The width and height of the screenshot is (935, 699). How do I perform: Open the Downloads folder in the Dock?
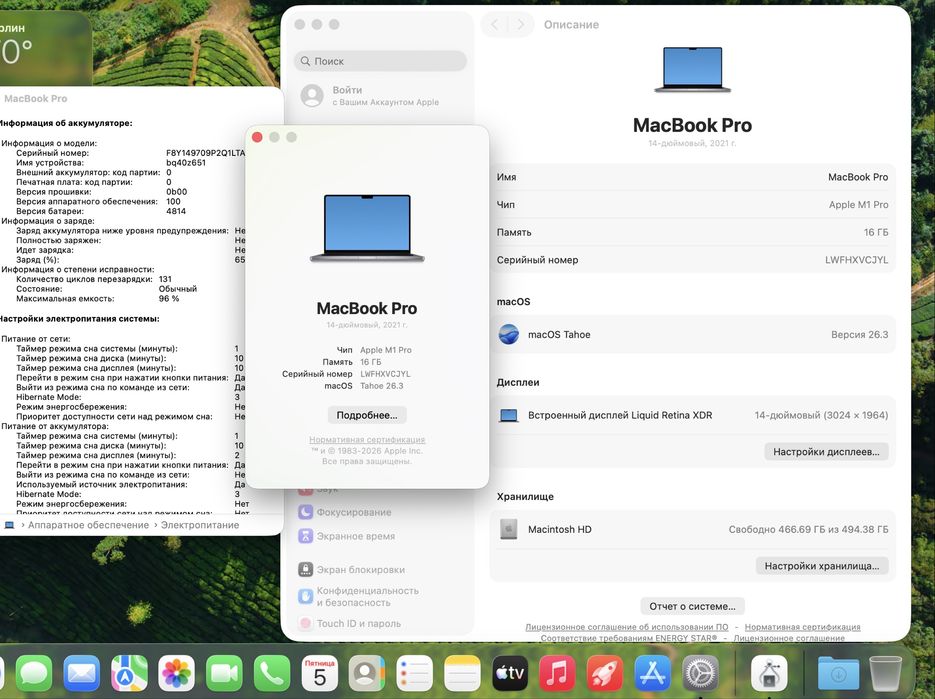click(838, 673)
